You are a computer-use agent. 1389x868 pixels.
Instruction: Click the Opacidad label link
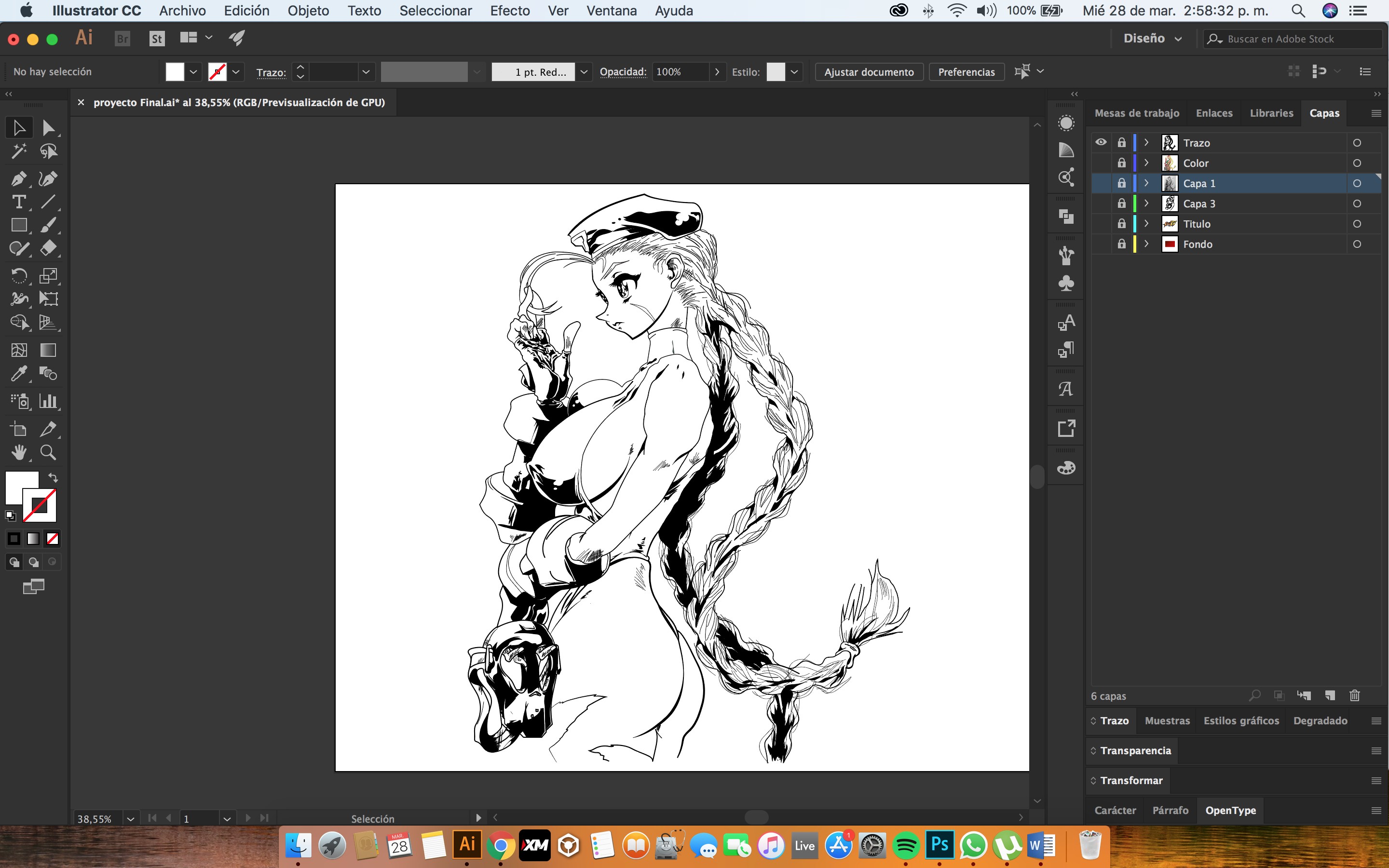[x=623, y=72]
